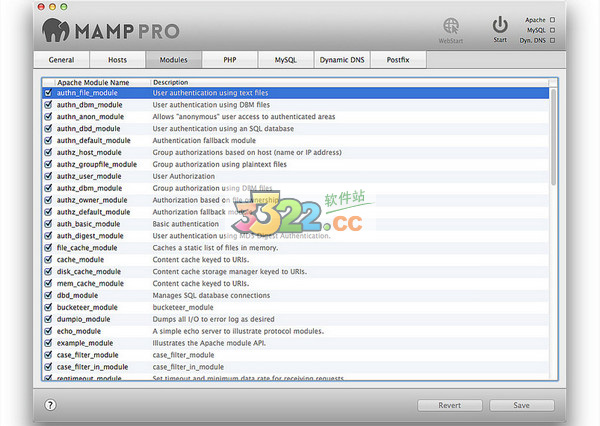This screenshot has width=600, height=426.
Task: Click the green zoom window button
Action: point(64,7)
